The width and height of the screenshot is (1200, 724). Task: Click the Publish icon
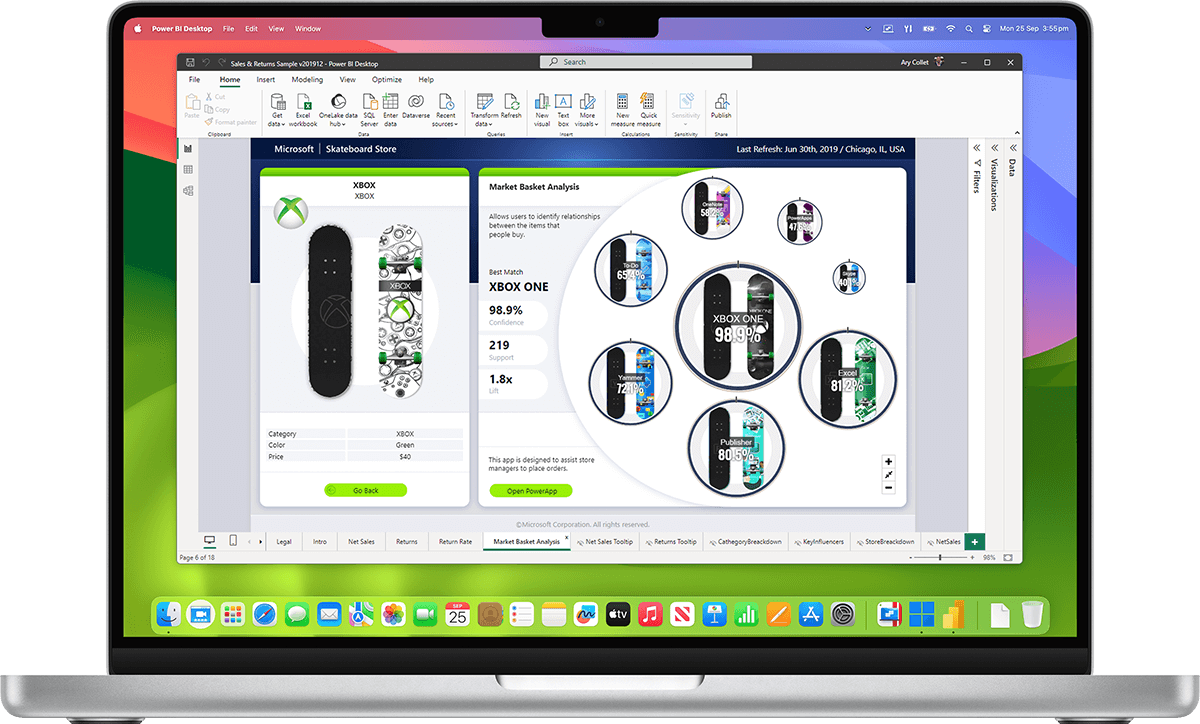[721, 106]
